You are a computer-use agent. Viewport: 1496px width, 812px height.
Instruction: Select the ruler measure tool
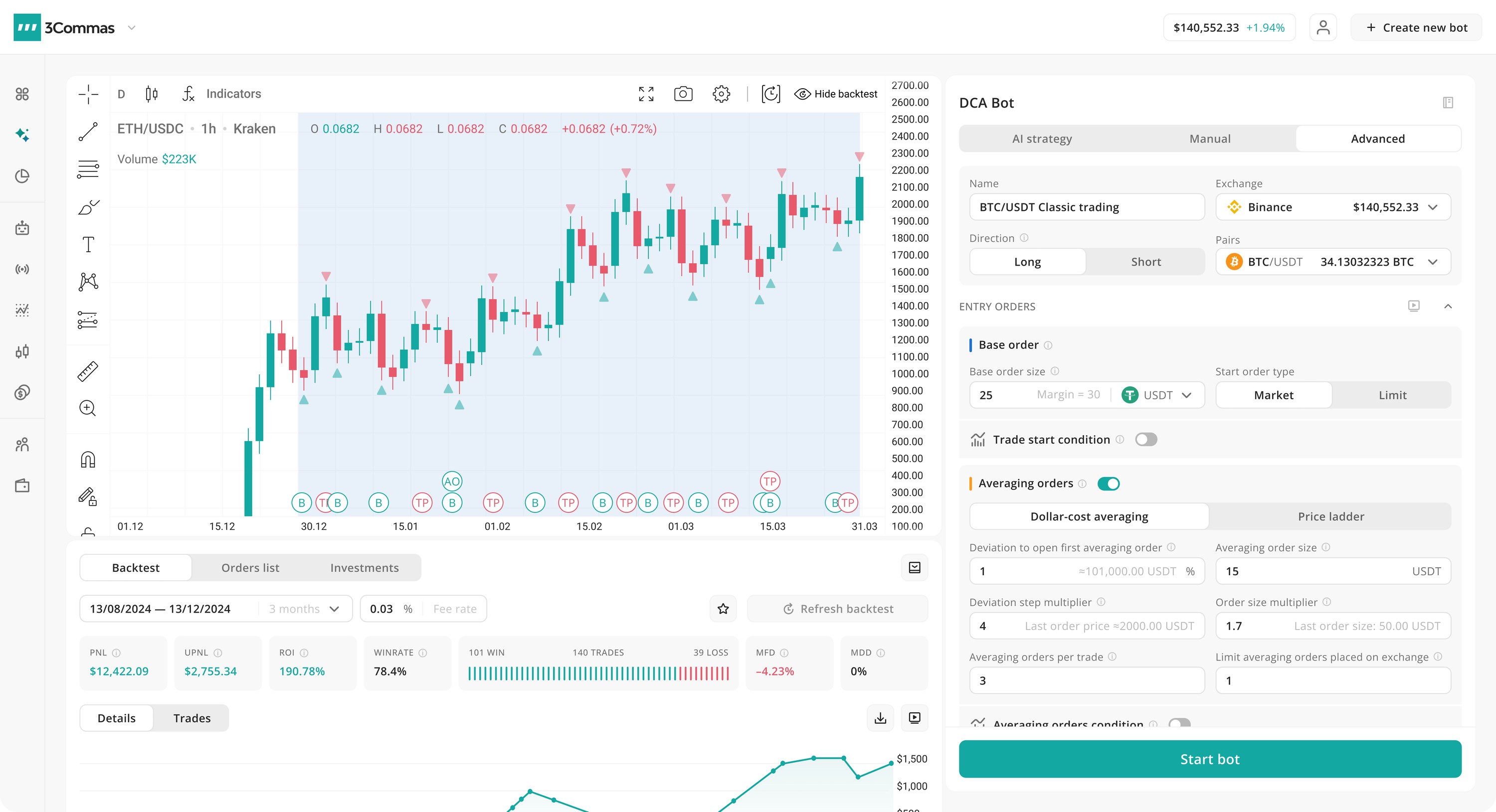tap(88, 371)
